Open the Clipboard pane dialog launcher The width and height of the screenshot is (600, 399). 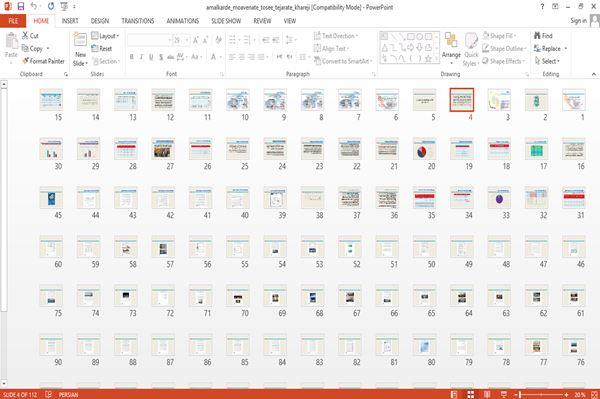pos(66,74)
